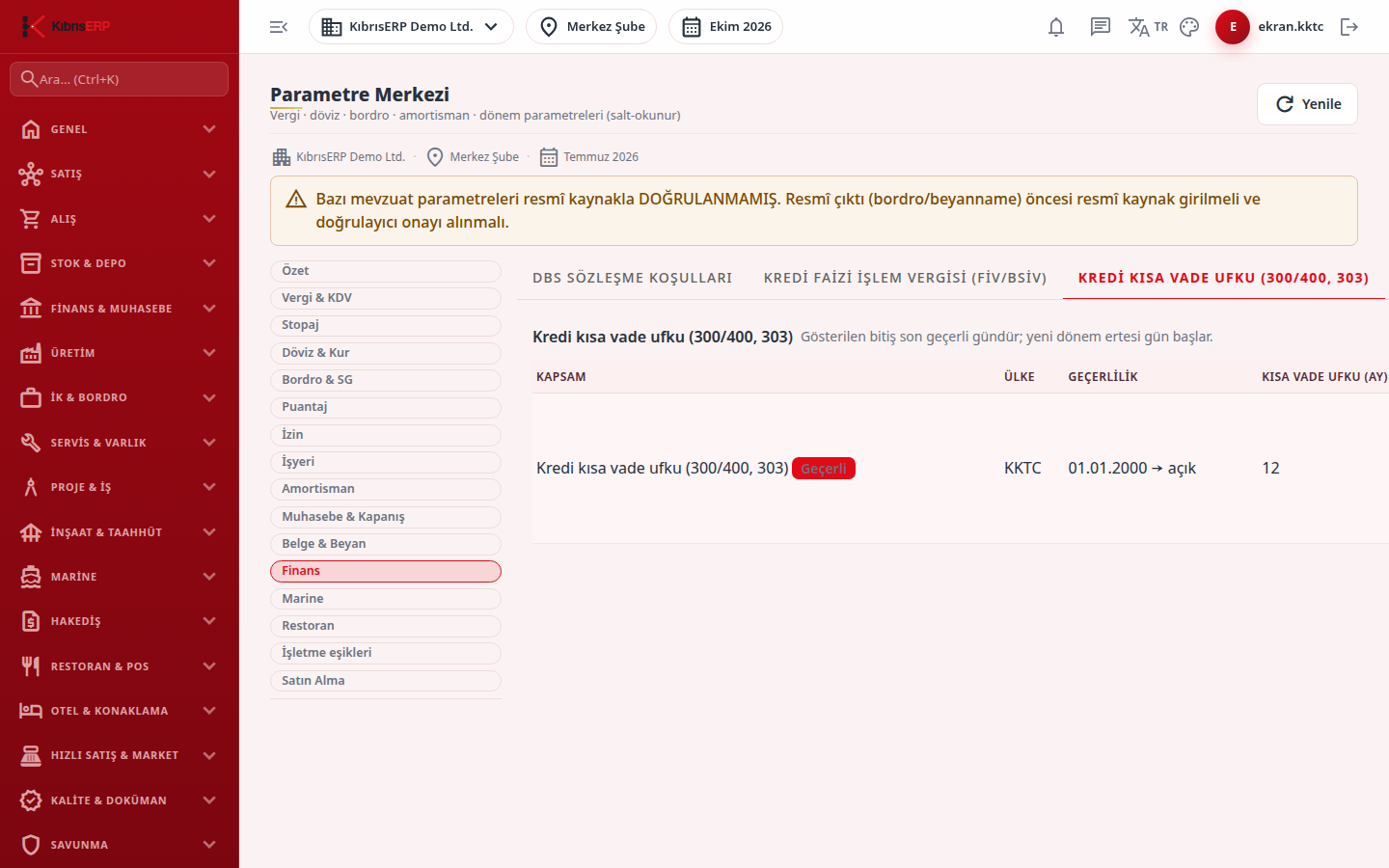Expand the Servis & Varlık menu chevron
This screenshot has width=1389, height=868.
tap(209, 443)
